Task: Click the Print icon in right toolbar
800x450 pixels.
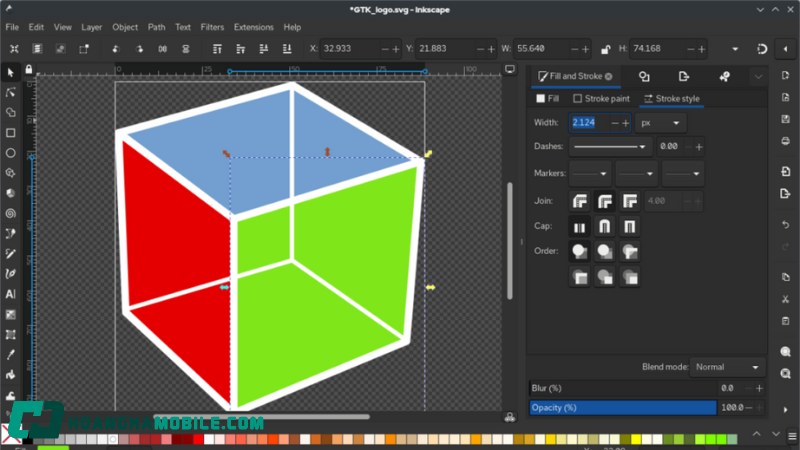Action: coord(786,141)
